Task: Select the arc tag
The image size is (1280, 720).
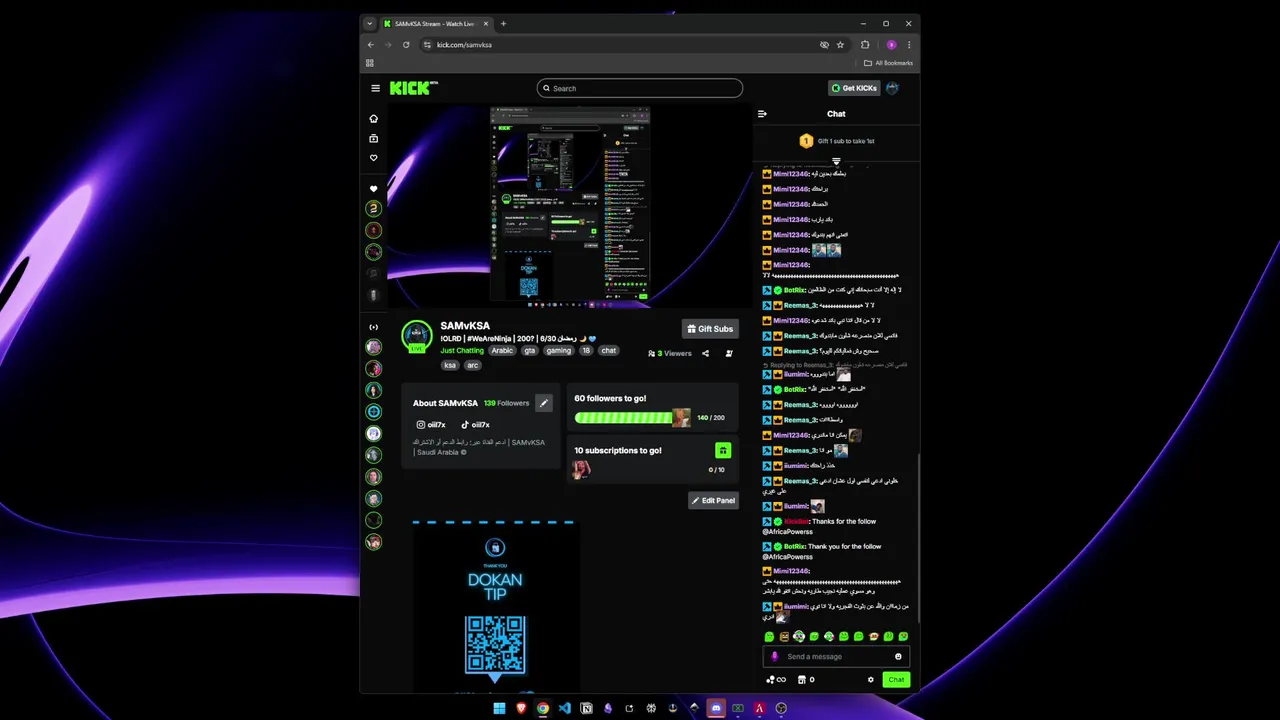Action: [472, 365]
